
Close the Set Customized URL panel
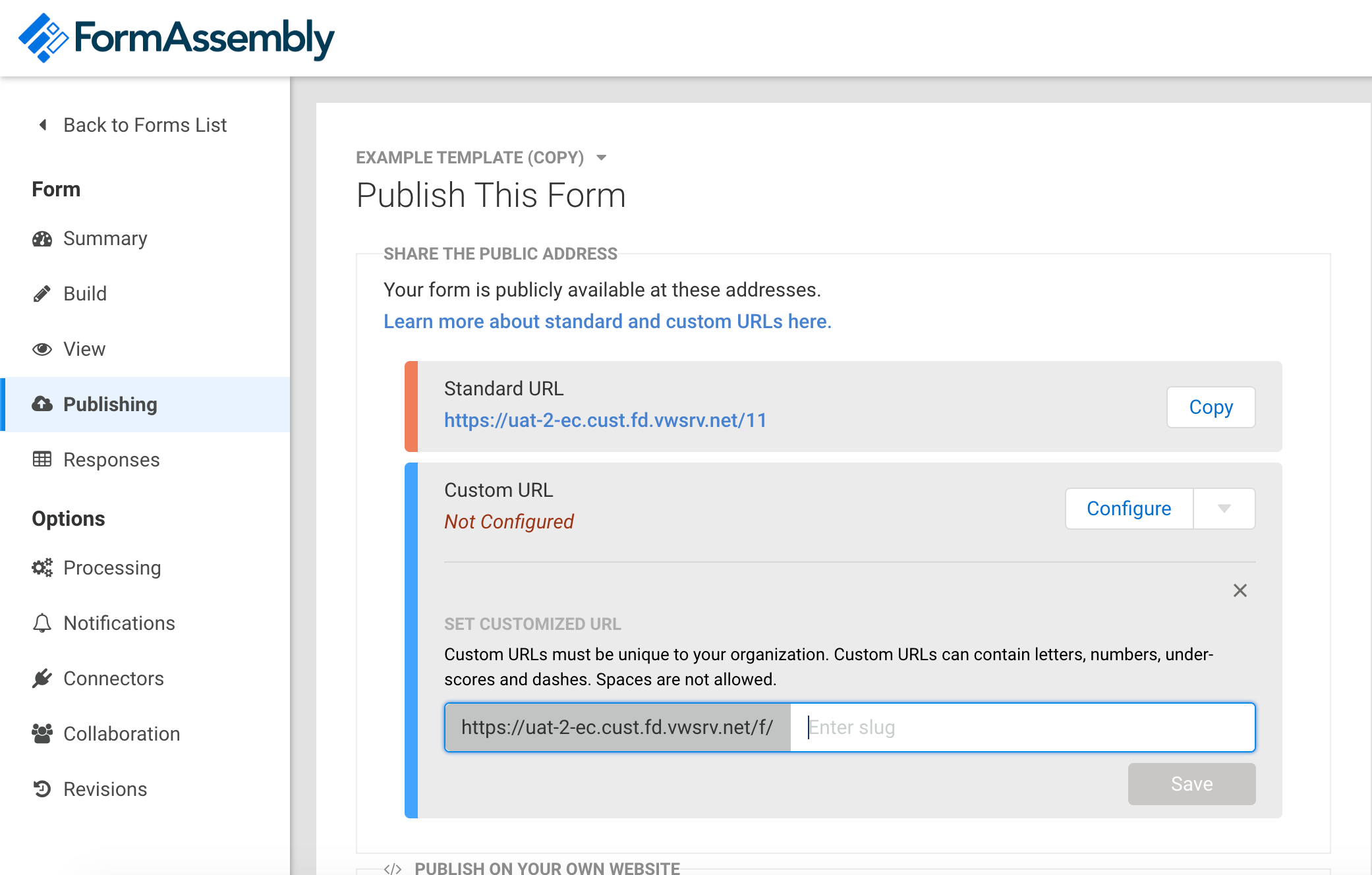click(1240, 590)
